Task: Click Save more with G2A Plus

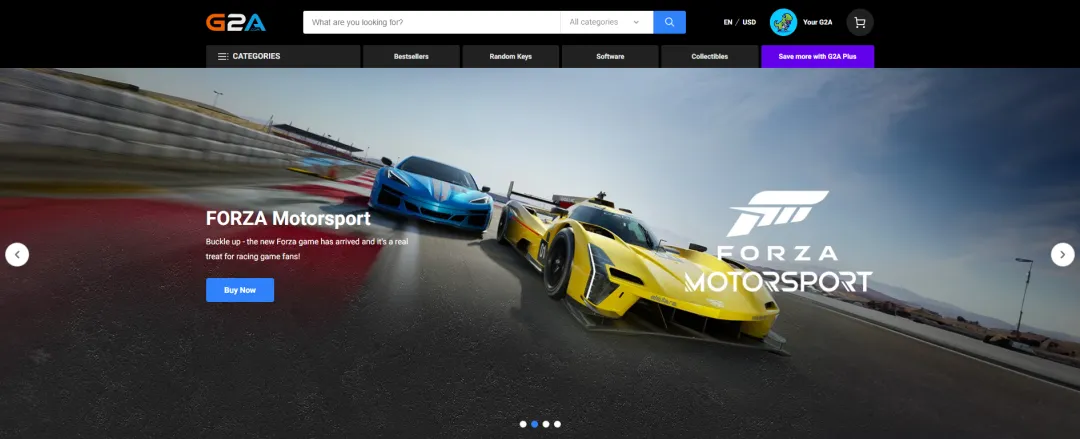Action: tap(818, 57)
